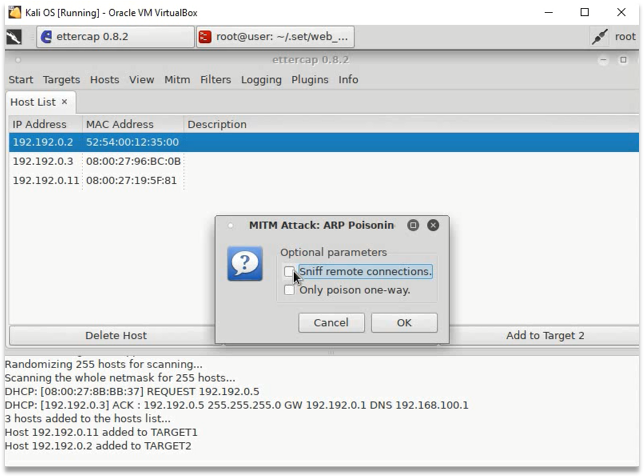Click the Delete Host button
This screenshot has height=476, width=644.
click(x=115, y=336)
